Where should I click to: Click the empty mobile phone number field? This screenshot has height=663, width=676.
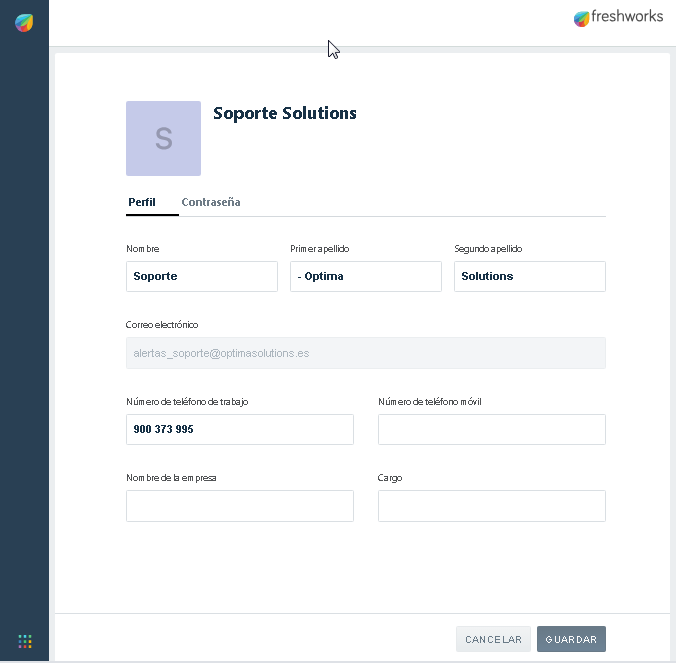491,429
